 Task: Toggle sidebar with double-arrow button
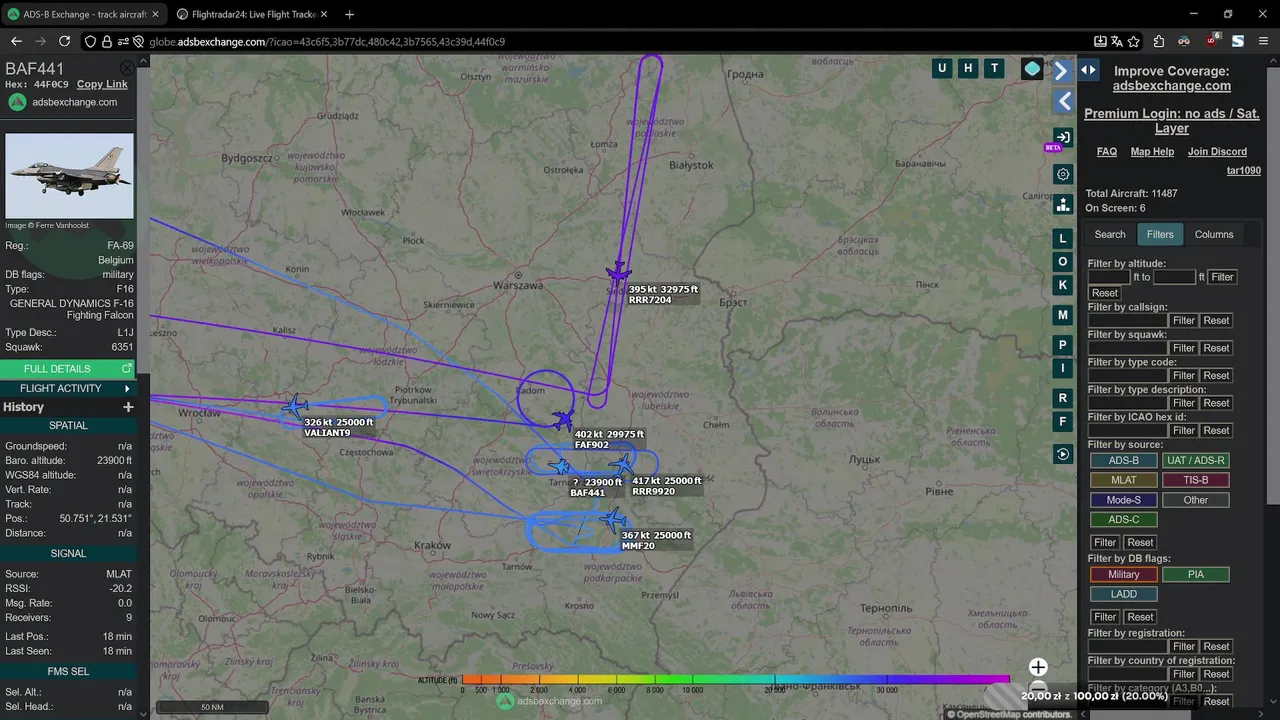click(1088, 70)
